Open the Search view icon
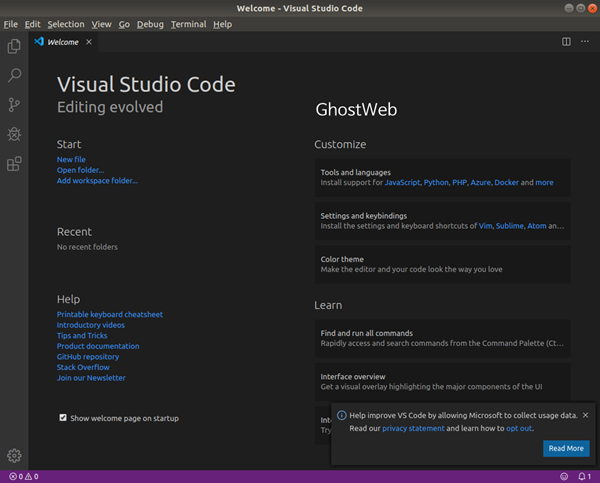The image size is (600, 483). (14, 75)
